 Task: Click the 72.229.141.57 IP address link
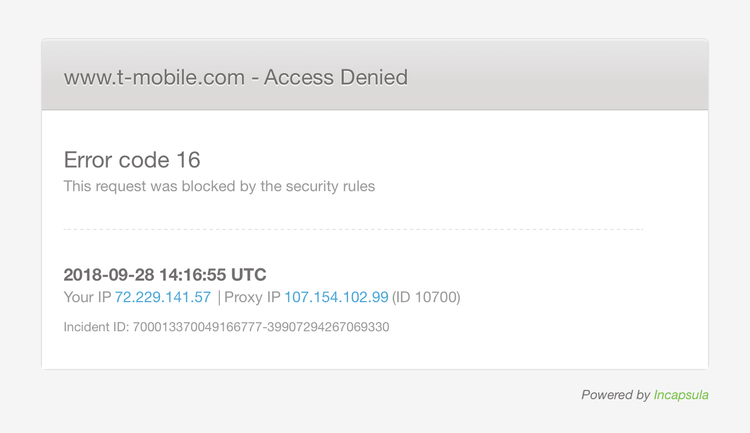[163, 297]
